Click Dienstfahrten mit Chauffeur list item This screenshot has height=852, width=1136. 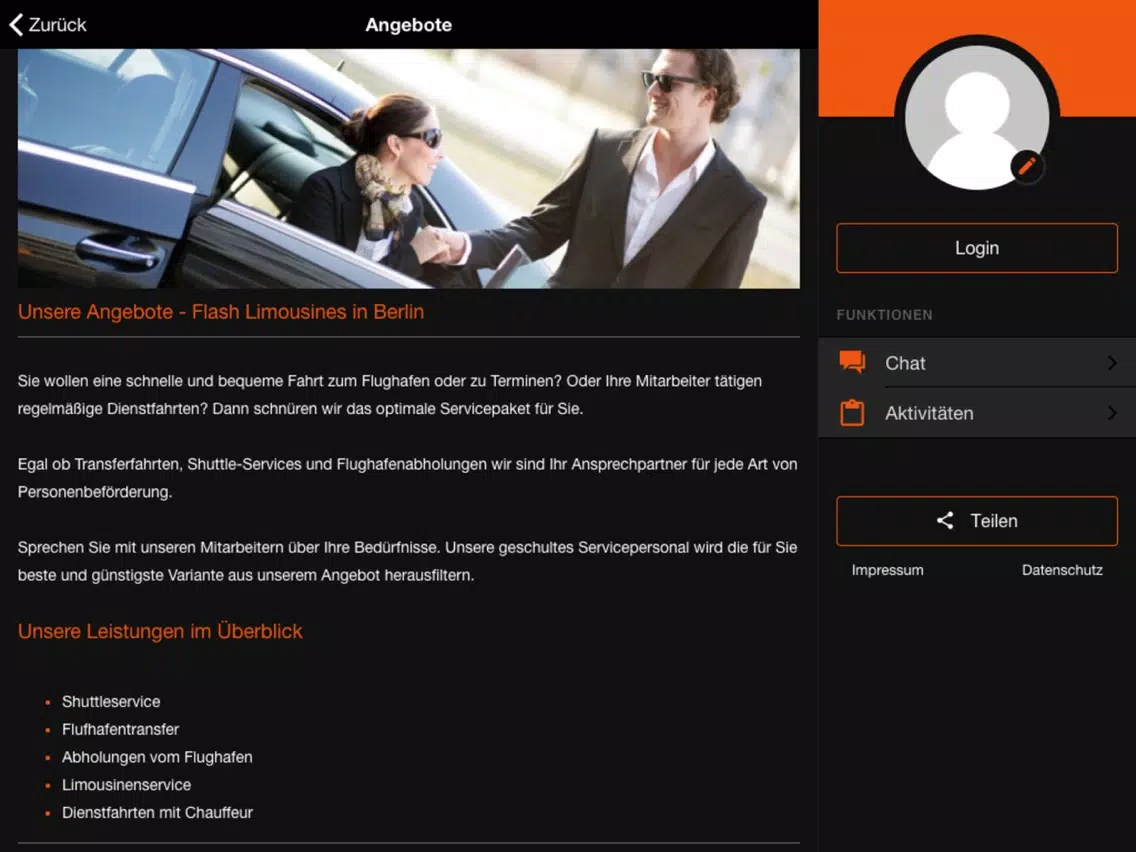tap(157, 812)
